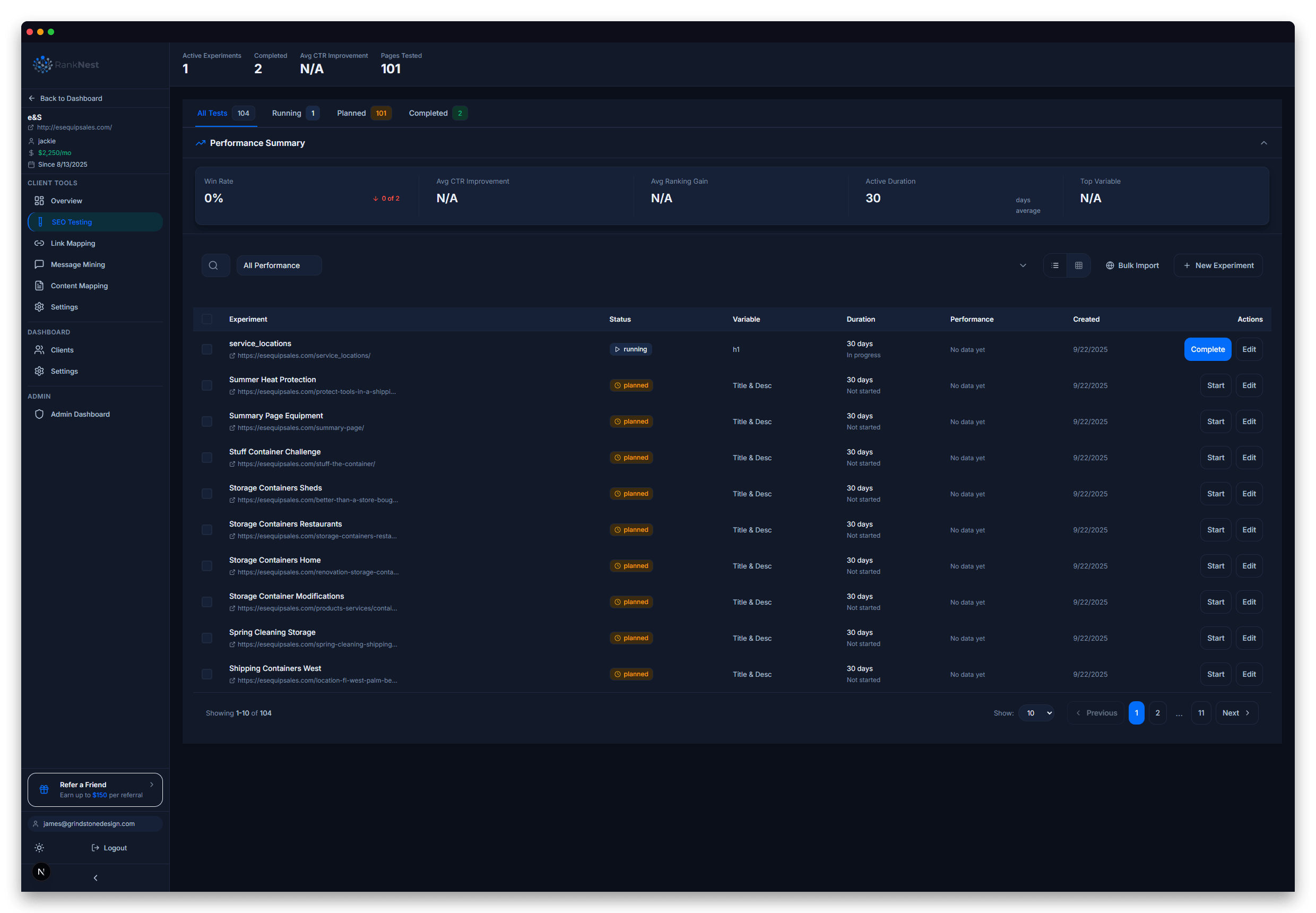
Task: Open the Content Mapping tool
Action: 79,286
